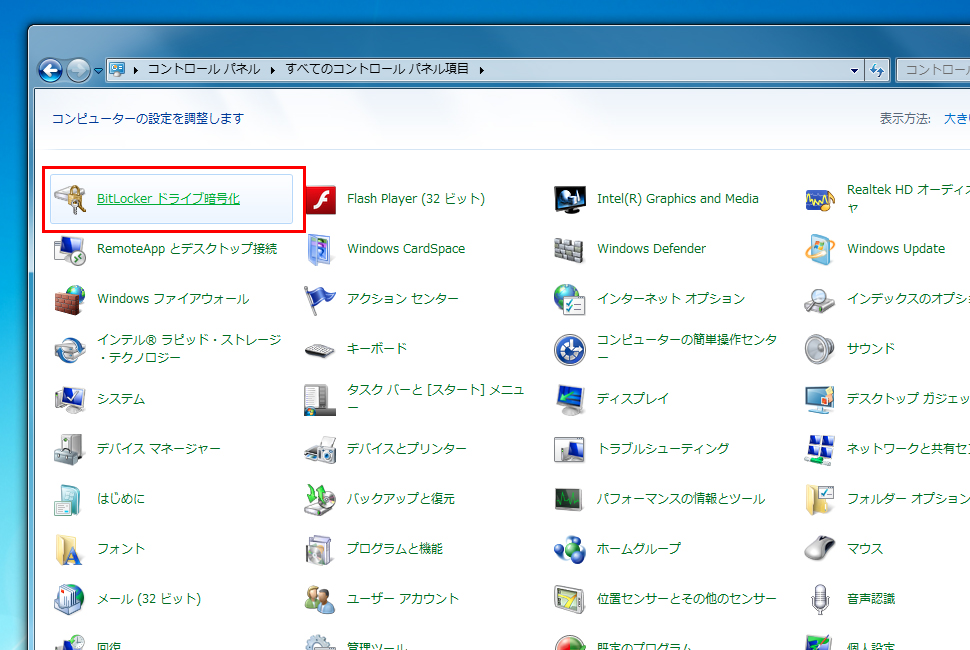Select コントロール パネル breadcrumb segment
The width and height of the screenshot is (970, 650).
pos(204,69)
